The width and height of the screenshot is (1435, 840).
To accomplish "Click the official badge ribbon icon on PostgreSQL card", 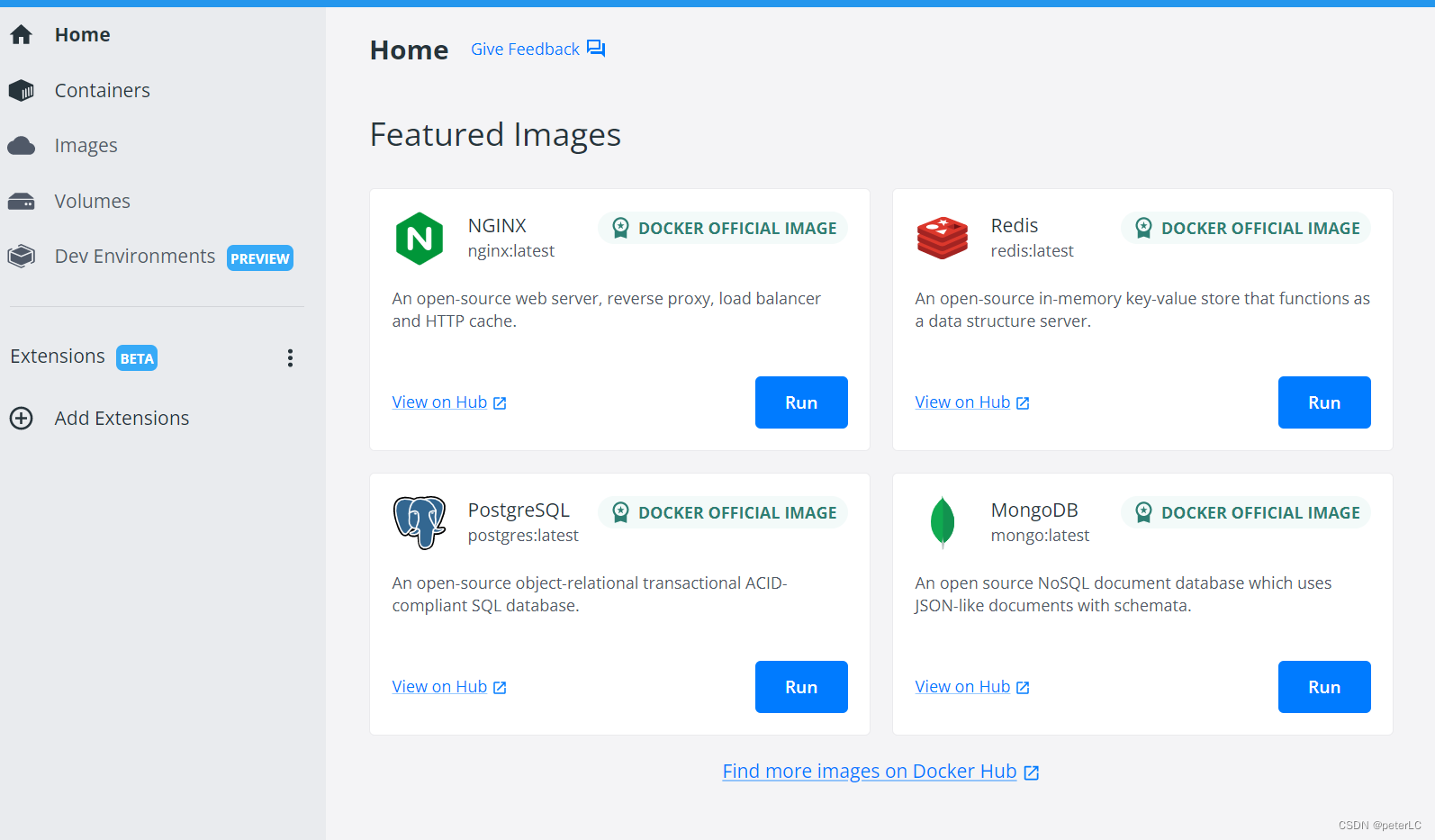I will pyautogui.click(x=620, y=512).
